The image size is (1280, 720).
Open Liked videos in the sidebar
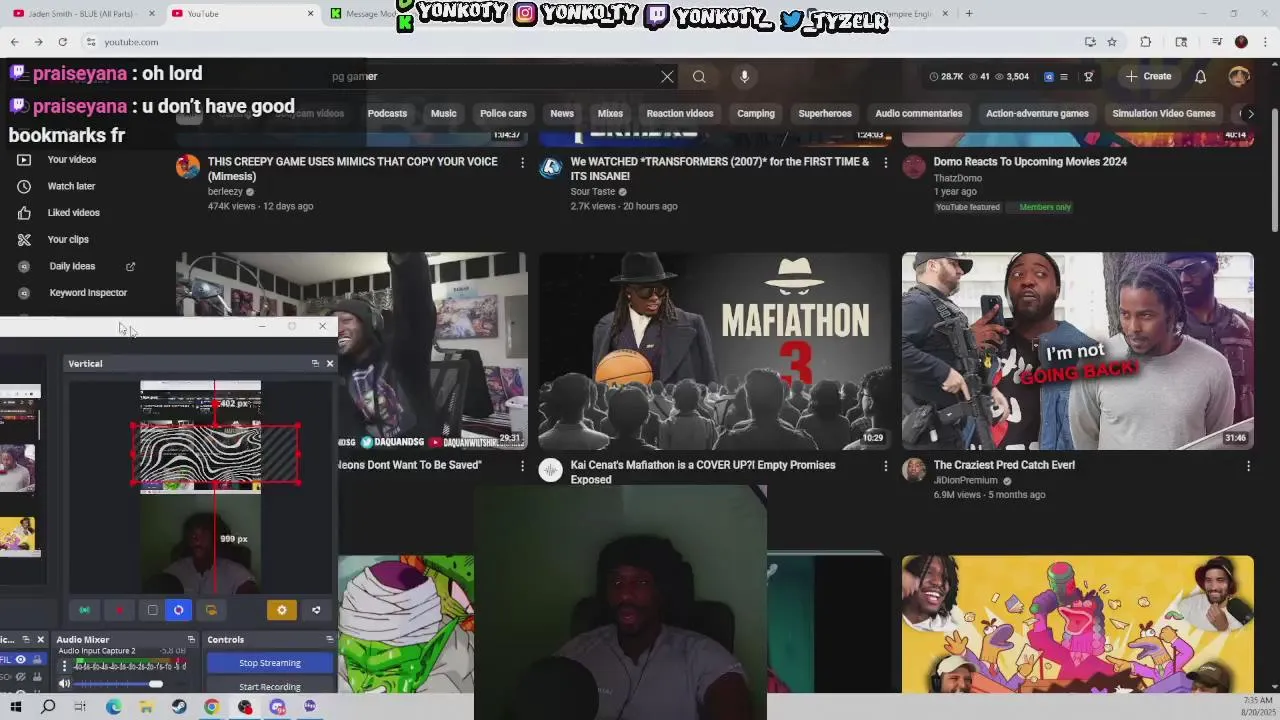click(72, 213)
